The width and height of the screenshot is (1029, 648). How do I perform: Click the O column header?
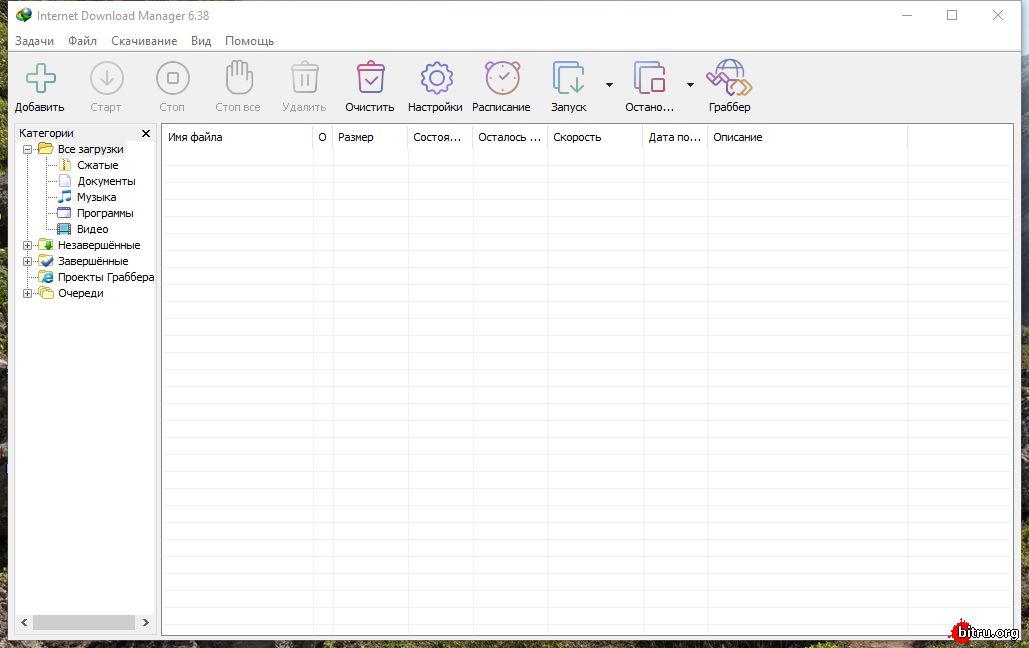322,137
